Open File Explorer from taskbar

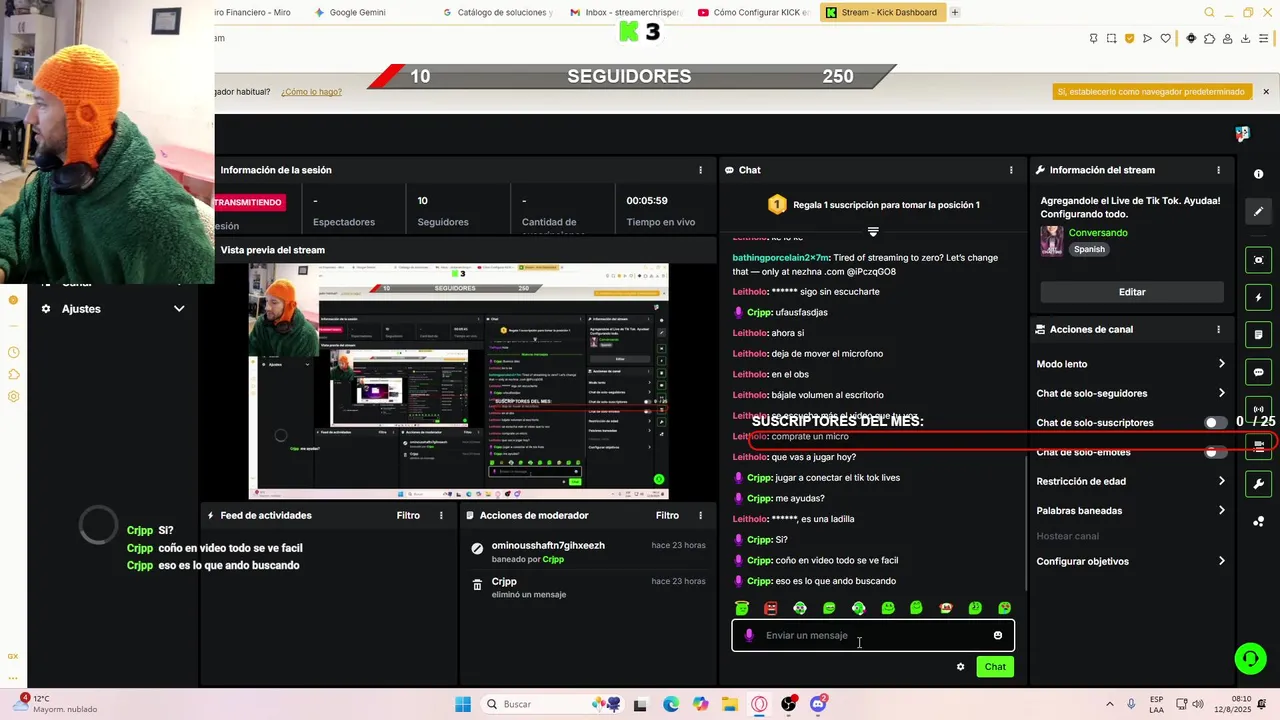point(730,704)
